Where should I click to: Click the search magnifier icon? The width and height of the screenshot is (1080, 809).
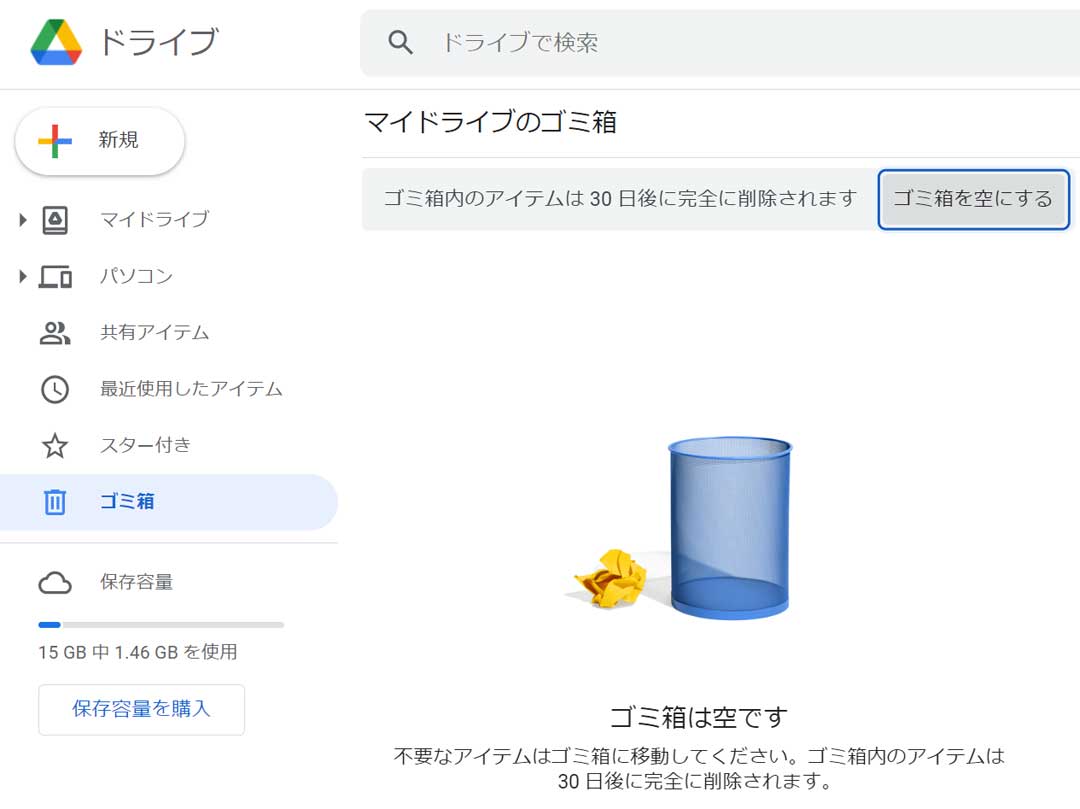tap(400, 43)
